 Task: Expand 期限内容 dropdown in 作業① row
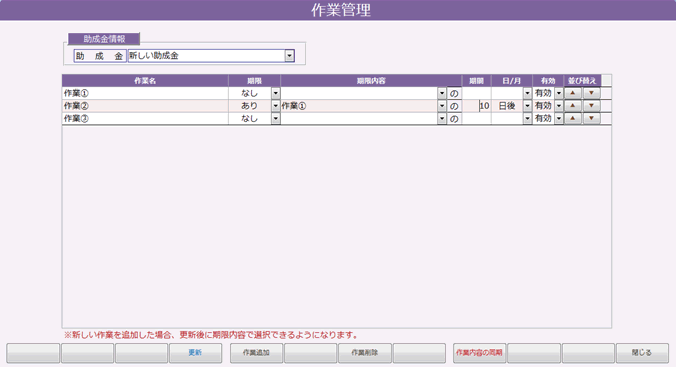[441, 93]
